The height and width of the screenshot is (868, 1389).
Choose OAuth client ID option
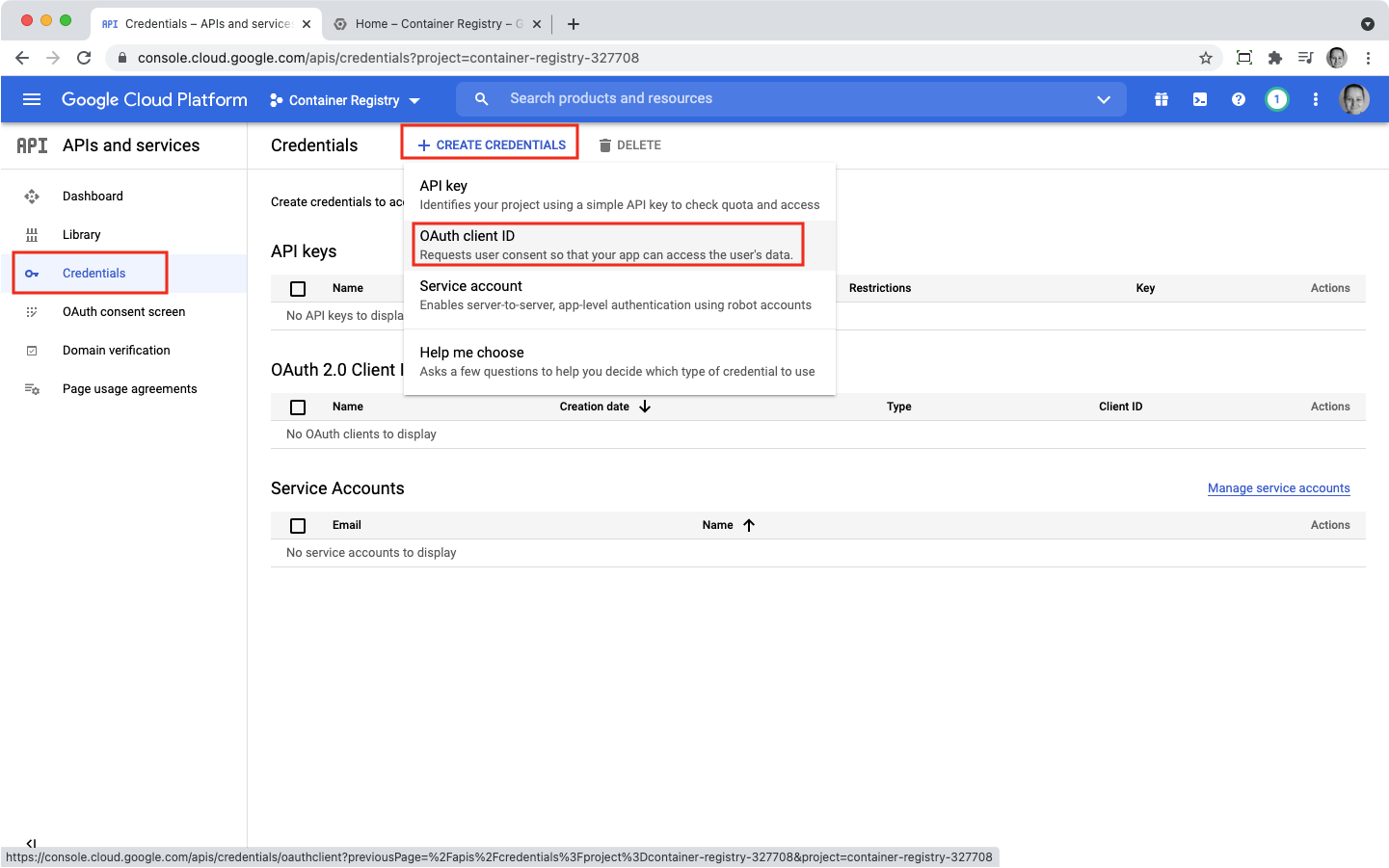pos(620,245)
